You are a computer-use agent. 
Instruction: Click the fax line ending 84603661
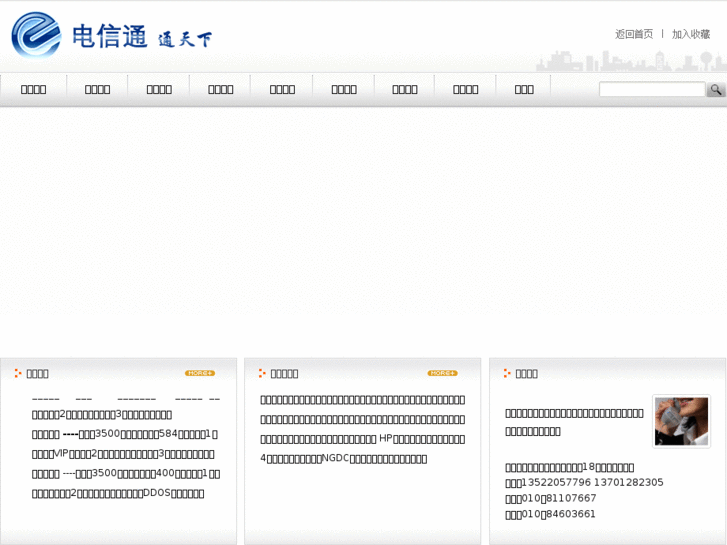click(550, 514)
